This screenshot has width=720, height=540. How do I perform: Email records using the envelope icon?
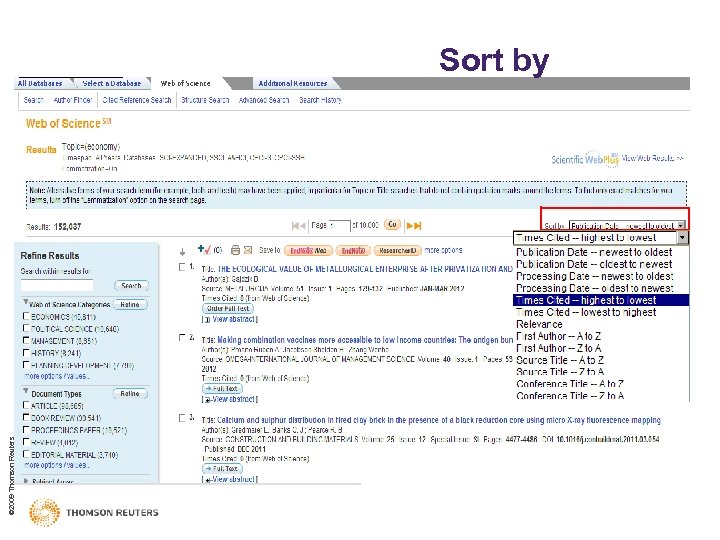pyautogui.click(x=248, y=250)
